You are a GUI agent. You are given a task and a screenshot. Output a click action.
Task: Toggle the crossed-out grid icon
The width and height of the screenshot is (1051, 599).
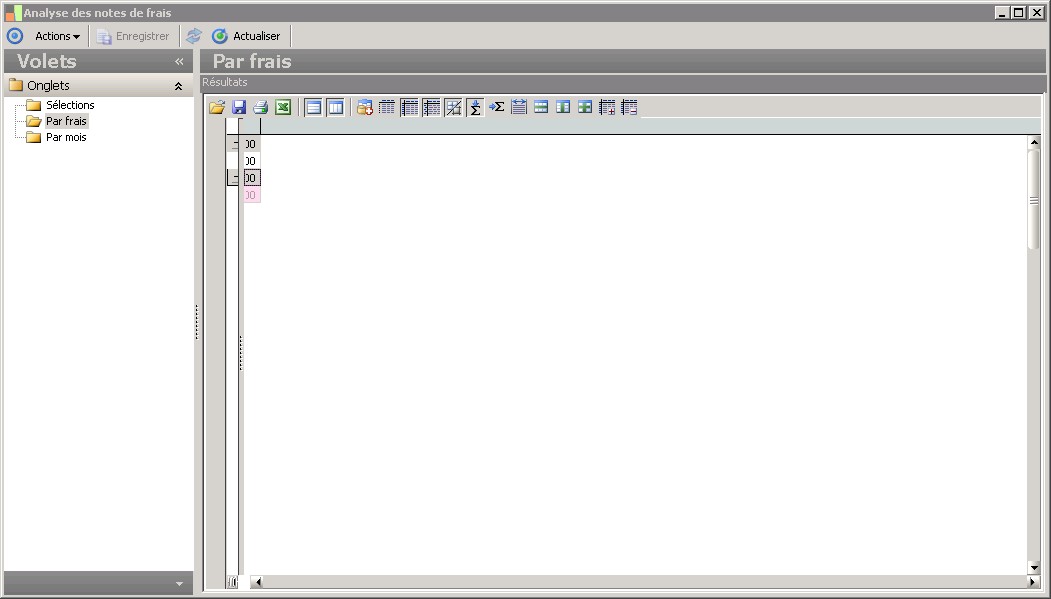[453, 107]
